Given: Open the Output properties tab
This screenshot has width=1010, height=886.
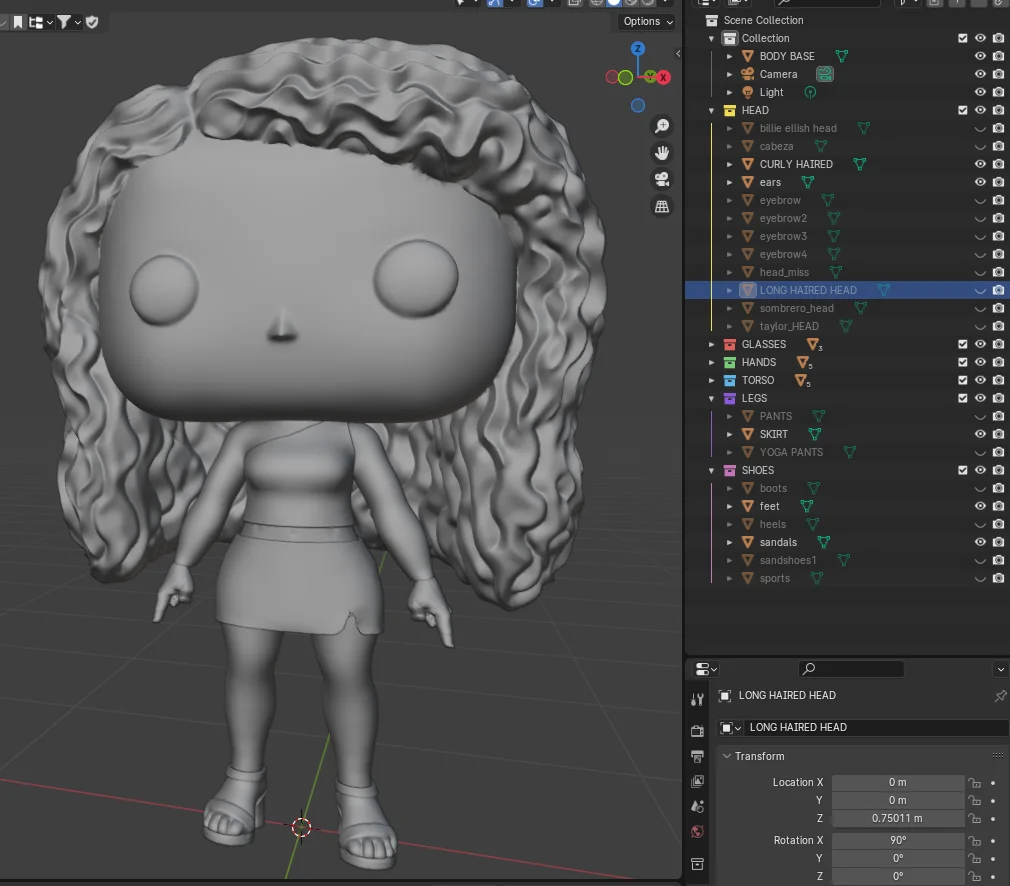Looking at the screenshot, I should tap(697, 754).
